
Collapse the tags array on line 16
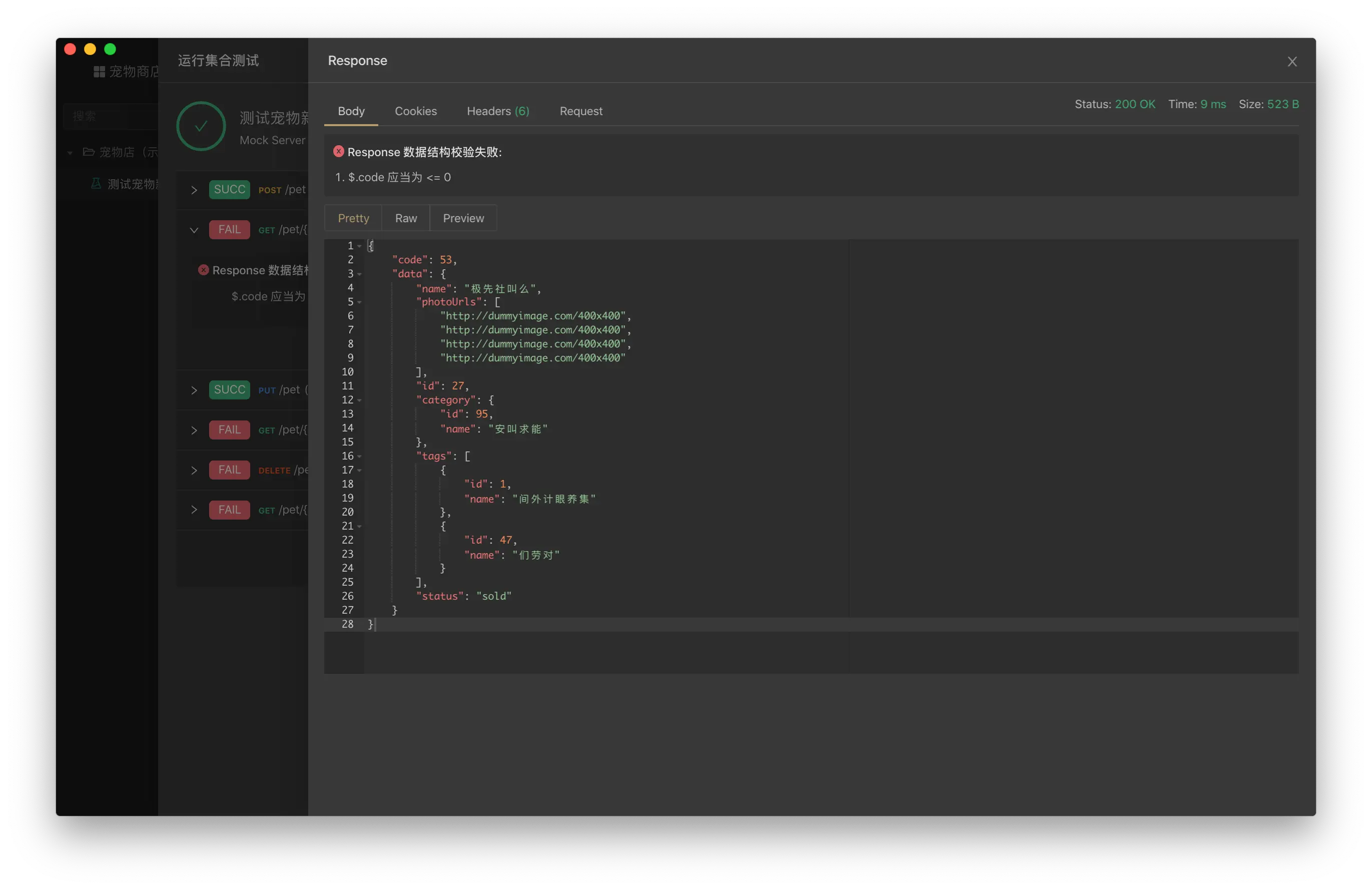coord(360,456)
